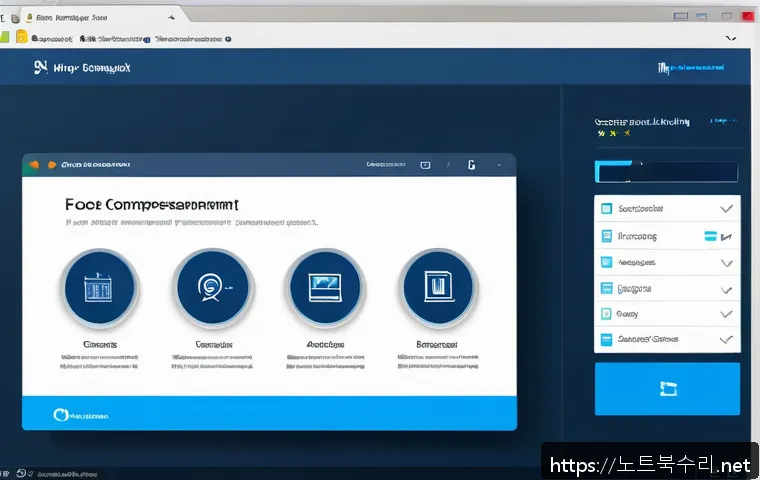Screen dimensions: 760x480
Task: Expand the first list row's chevron
Action: pyautogui.click(x=727, y=209)
